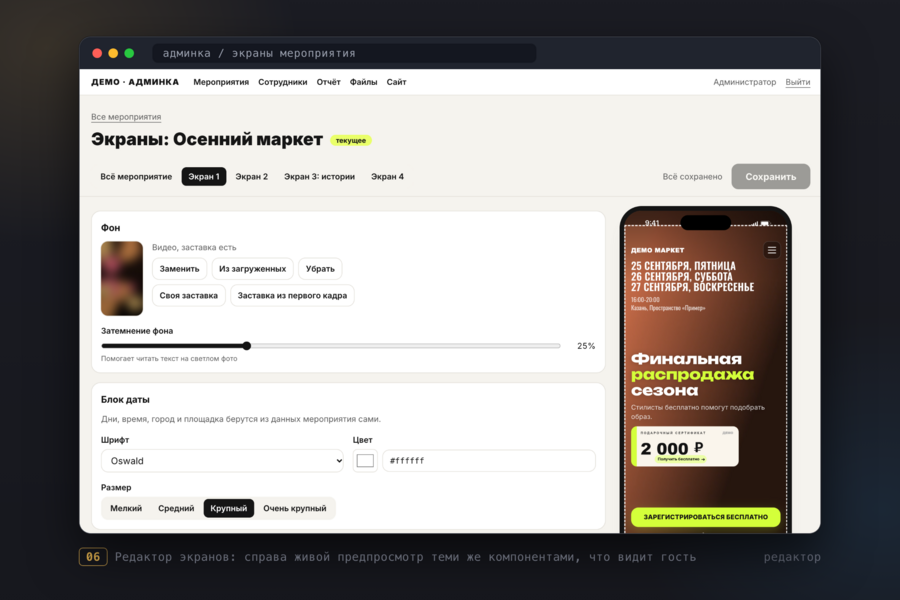
Task: Click the Заменить background button
Action: coord(179,269)
